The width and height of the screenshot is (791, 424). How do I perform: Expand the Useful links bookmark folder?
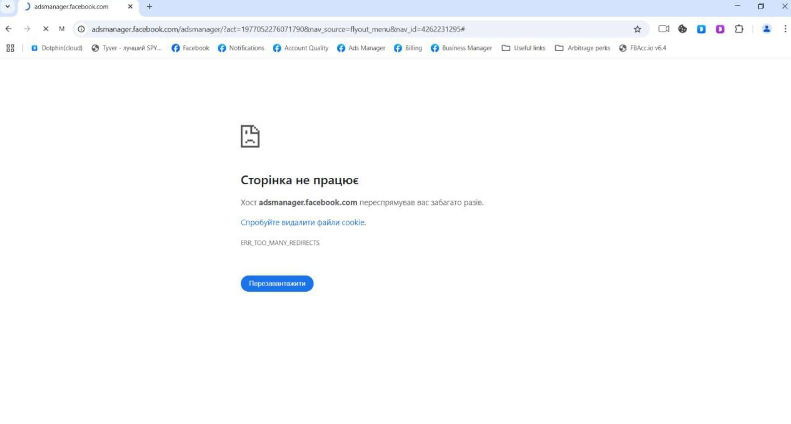pyautogui.click(x=524, y=48)
